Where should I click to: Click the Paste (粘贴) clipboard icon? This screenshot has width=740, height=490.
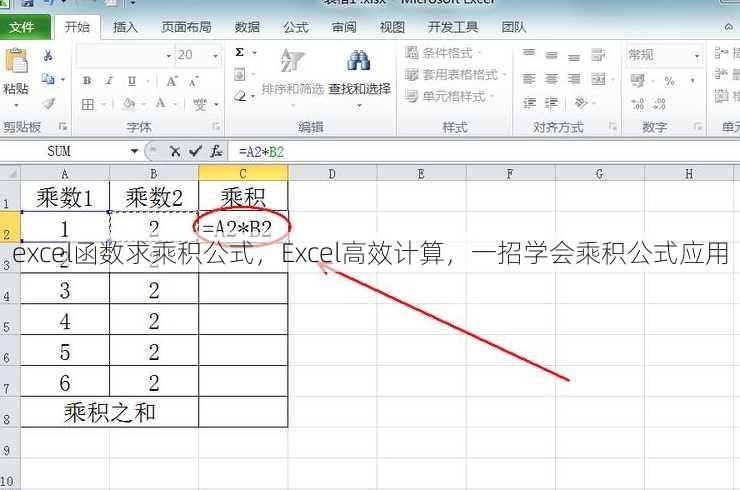pyautogui.click(x=17, y=60)
